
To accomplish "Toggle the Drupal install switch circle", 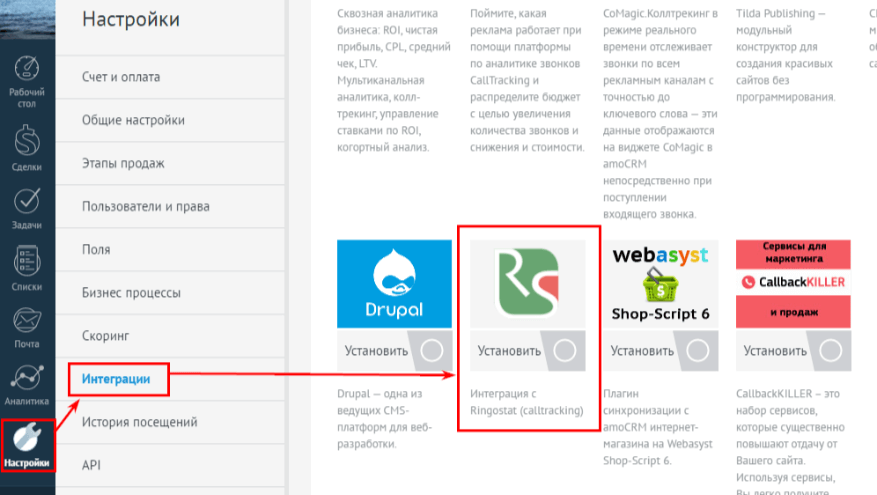I will [432, 351].
